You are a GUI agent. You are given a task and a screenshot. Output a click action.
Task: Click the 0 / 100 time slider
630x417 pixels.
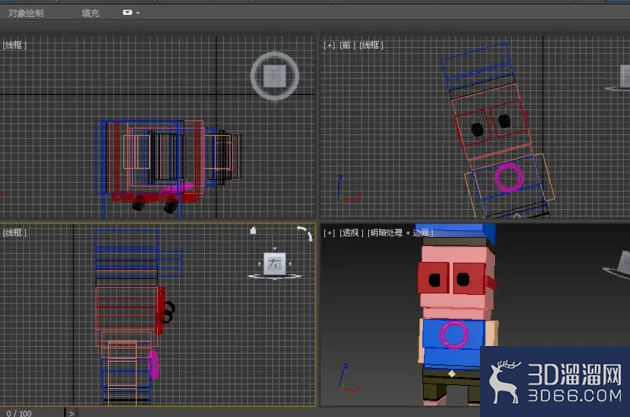32,413
